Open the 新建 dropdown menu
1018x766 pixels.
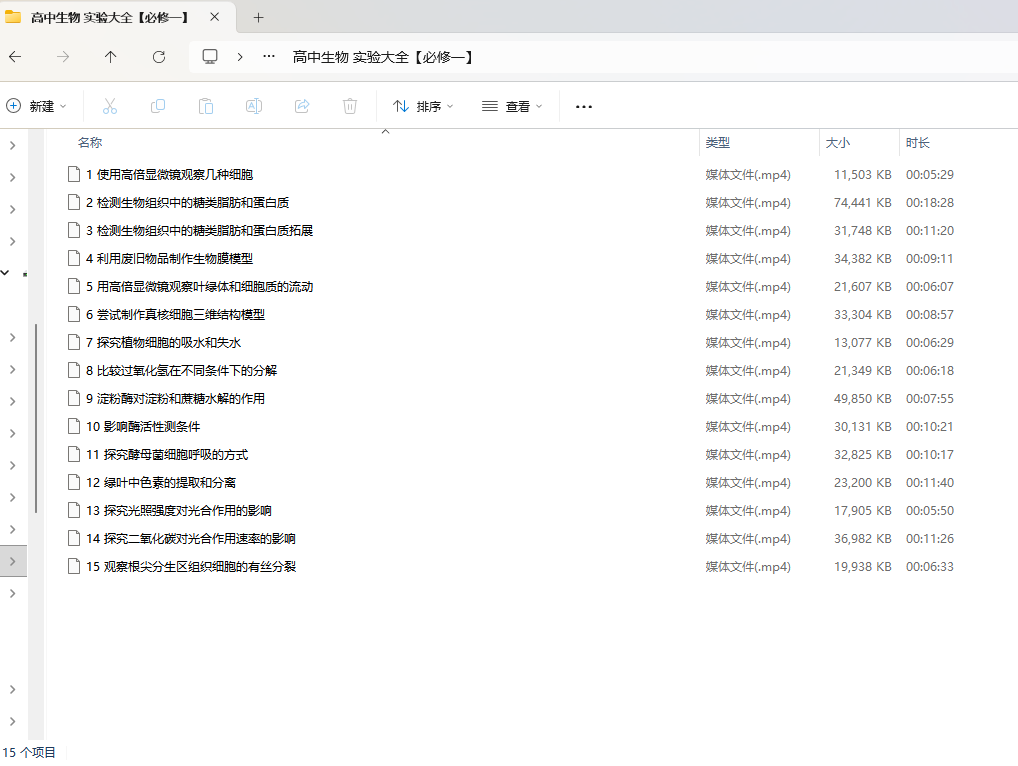pyautogui.click(x=37, y=106)
